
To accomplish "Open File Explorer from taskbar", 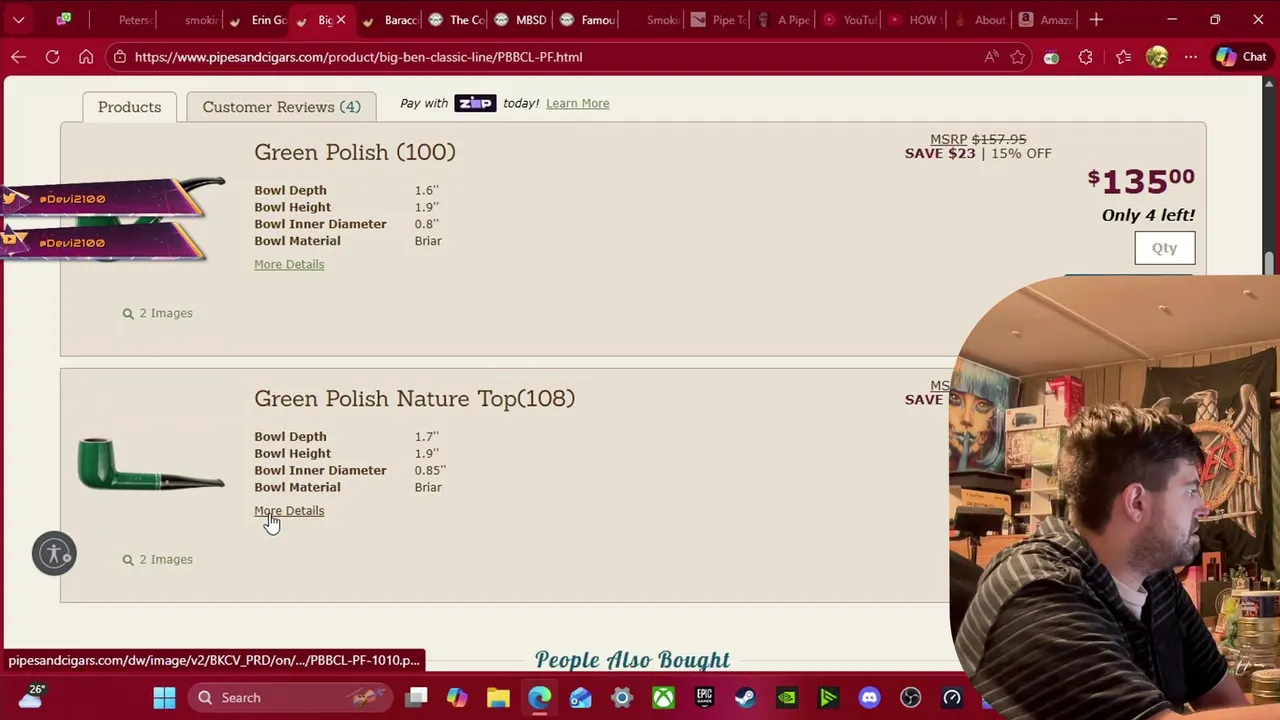I will (x=498, y=698).
